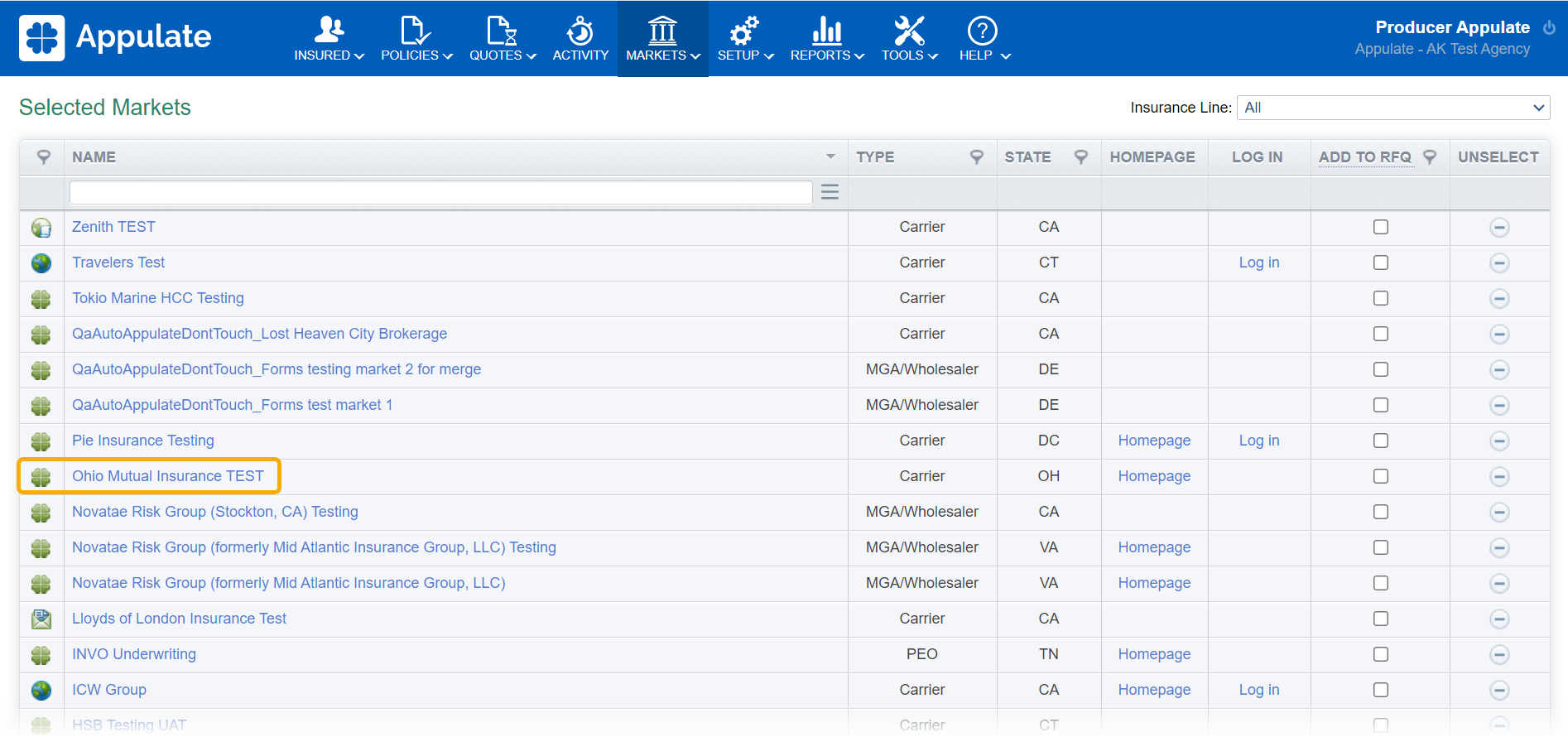Enable Add to RFQ for INVO Underwriting
Screen dimensions: 1568x737
(1380, 654)
